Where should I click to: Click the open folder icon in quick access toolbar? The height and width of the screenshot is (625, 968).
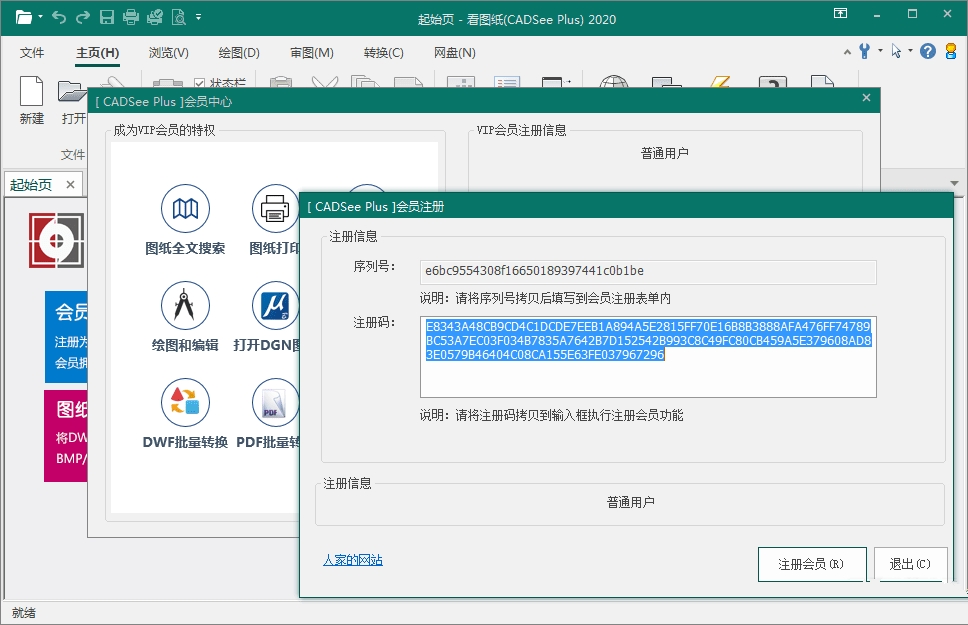(23, 17)
